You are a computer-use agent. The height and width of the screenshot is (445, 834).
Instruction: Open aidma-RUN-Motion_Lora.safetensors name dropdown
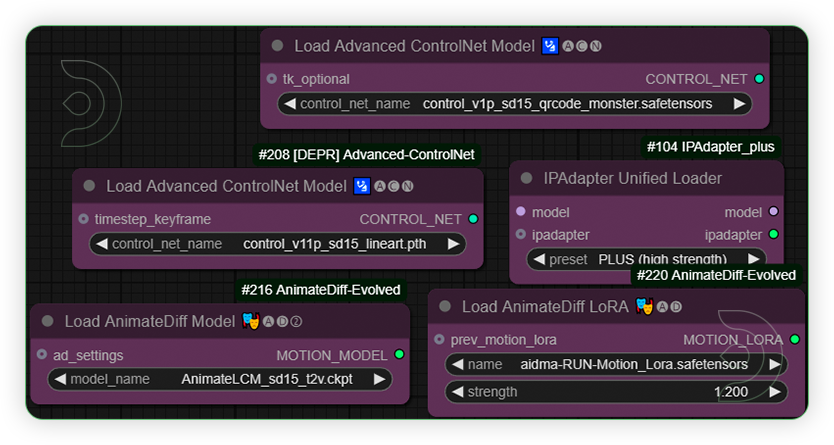[616, 364]
